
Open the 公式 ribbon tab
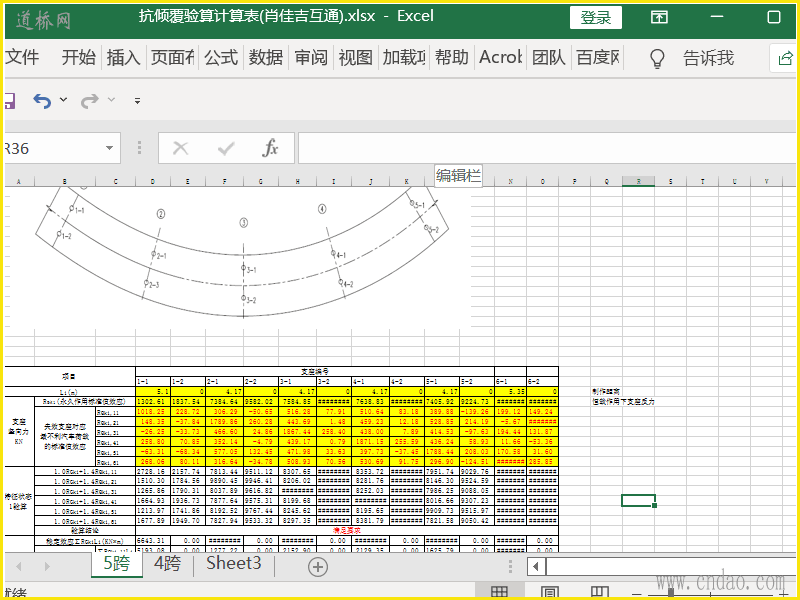[221, 58]
